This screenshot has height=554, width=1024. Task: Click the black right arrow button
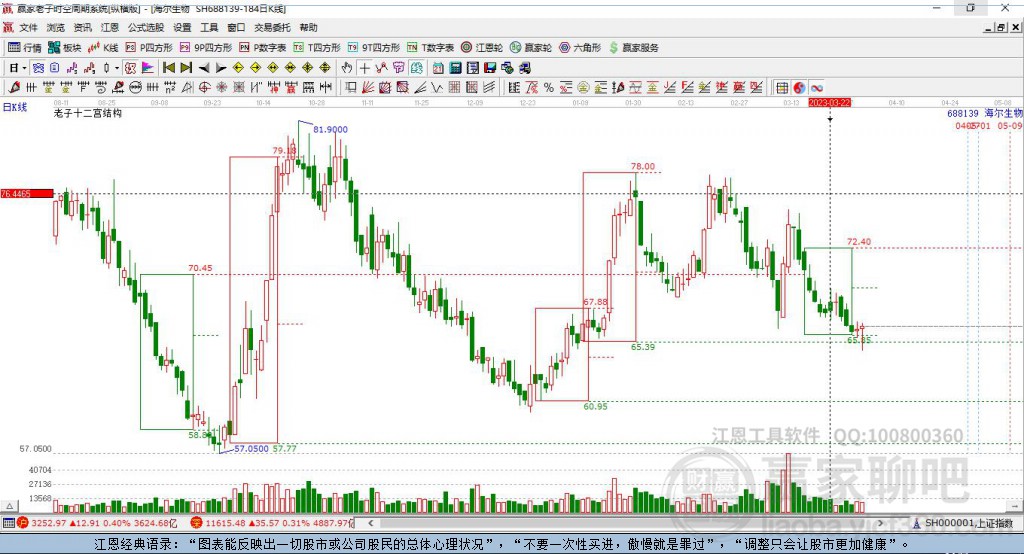pos(221,68)
